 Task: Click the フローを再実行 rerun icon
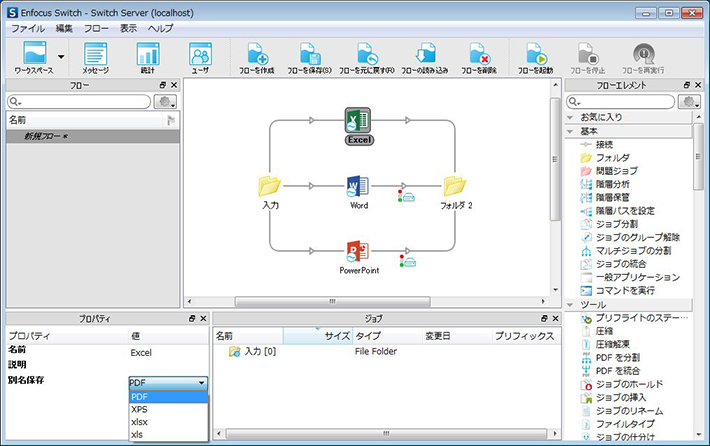click(x=643, y=58)
